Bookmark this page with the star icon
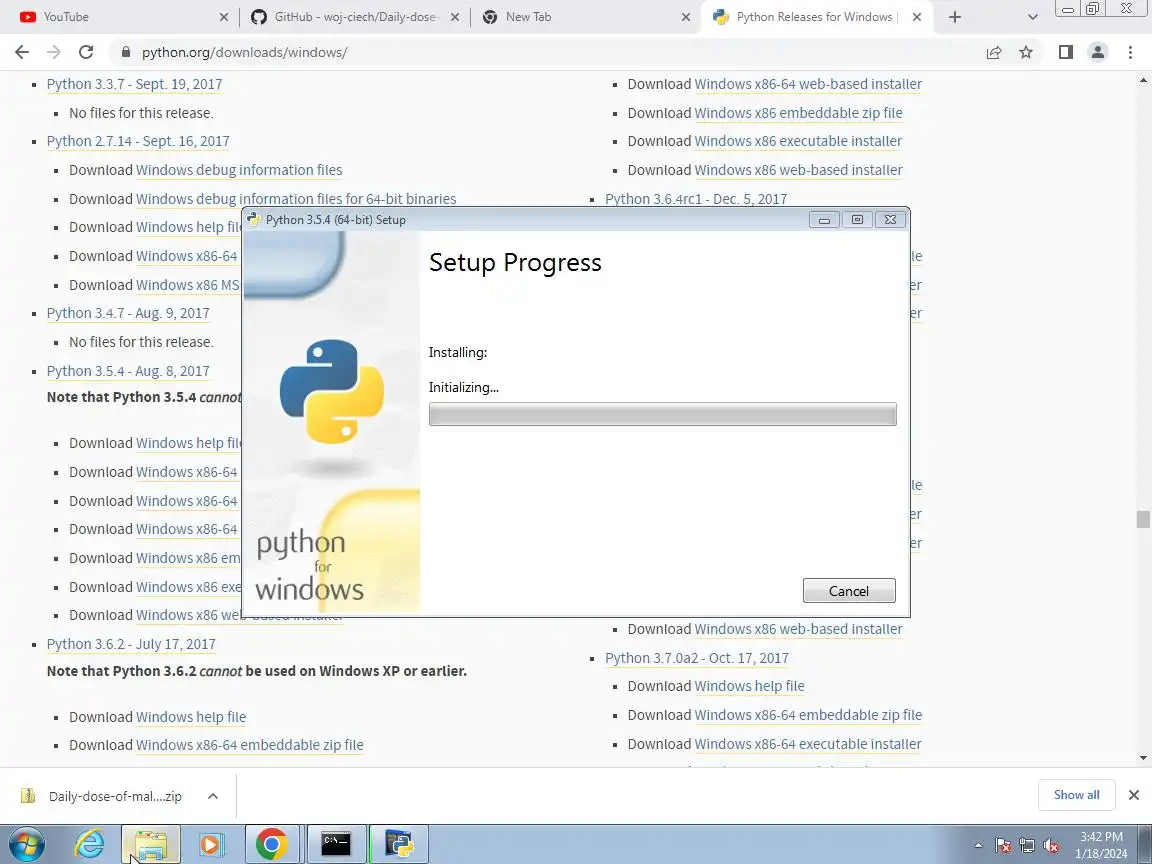The height and width of the screenshot is (864, 1152). [1026, 52]
